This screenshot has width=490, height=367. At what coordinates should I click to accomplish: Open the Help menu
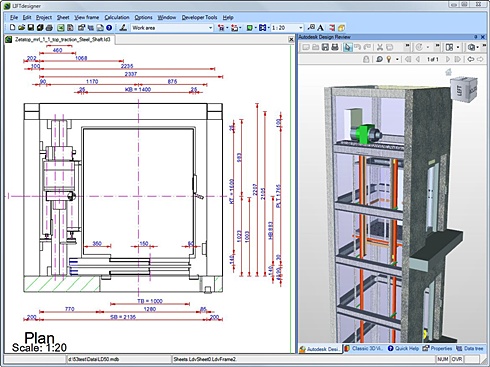pos(228,17)
